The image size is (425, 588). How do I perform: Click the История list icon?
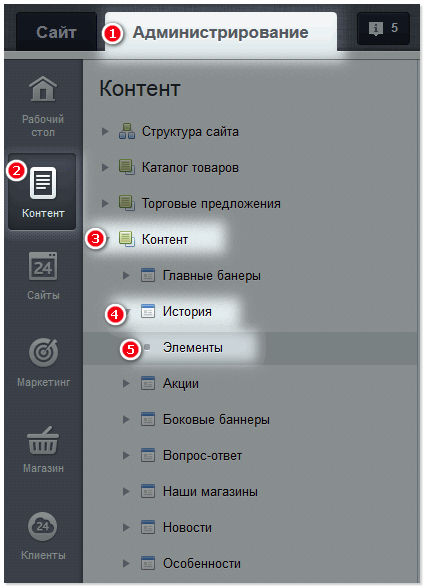pyautogui.click(x=148, y=311)
